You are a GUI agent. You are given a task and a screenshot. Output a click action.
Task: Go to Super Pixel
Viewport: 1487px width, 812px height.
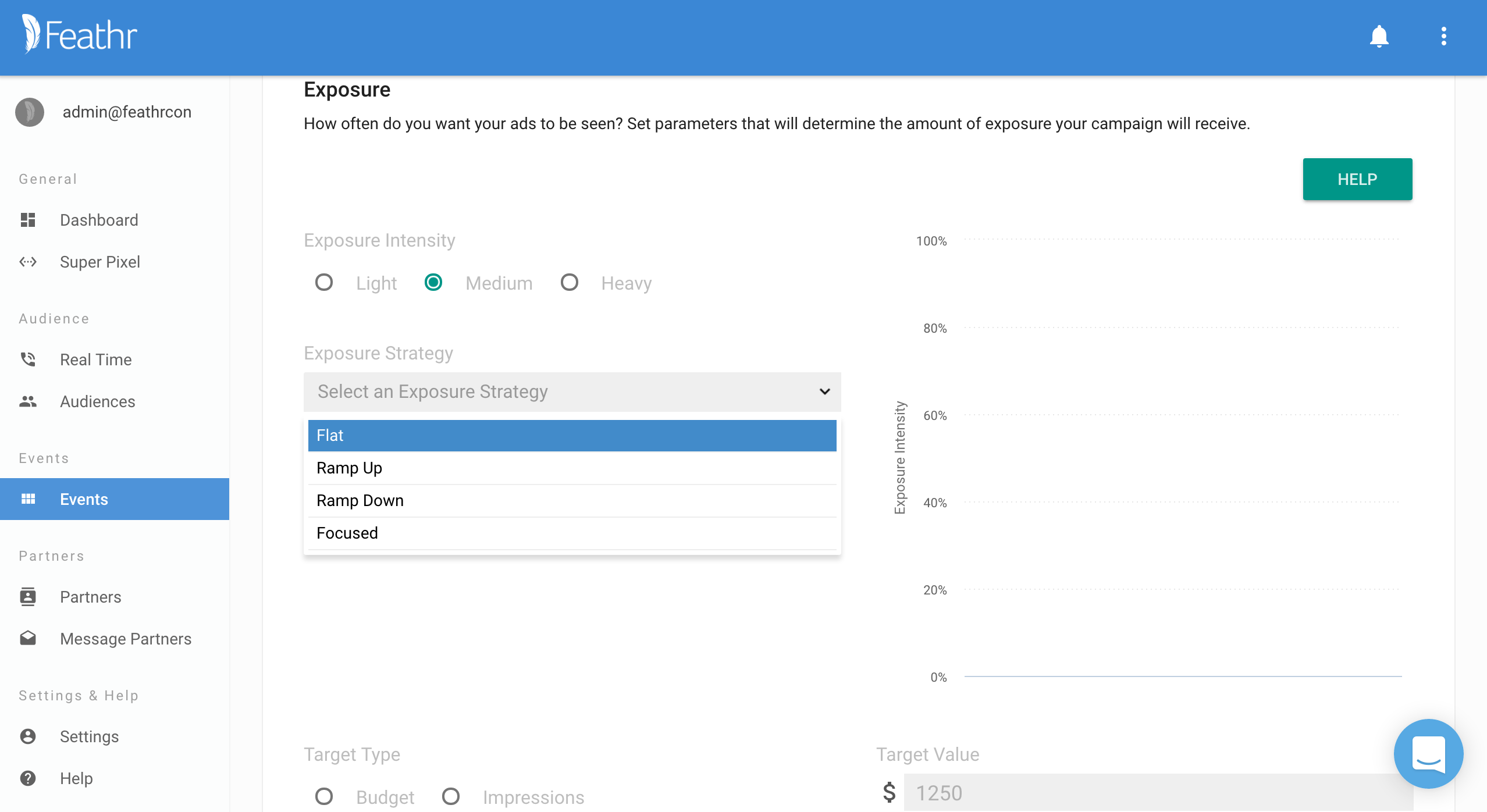[x=115, y=262]
